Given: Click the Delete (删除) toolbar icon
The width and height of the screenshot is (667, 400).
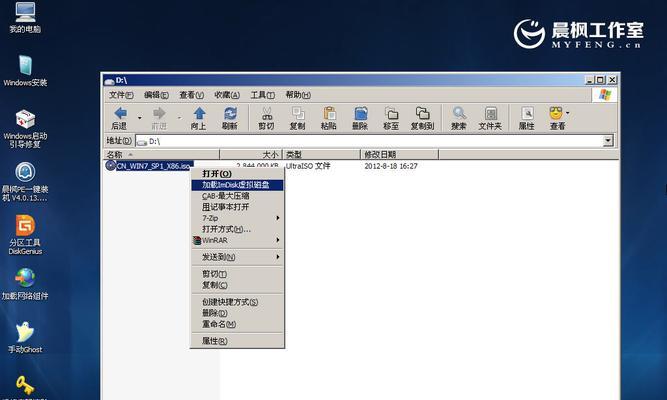Looking at the screenshot, I should tap(360, 113).
